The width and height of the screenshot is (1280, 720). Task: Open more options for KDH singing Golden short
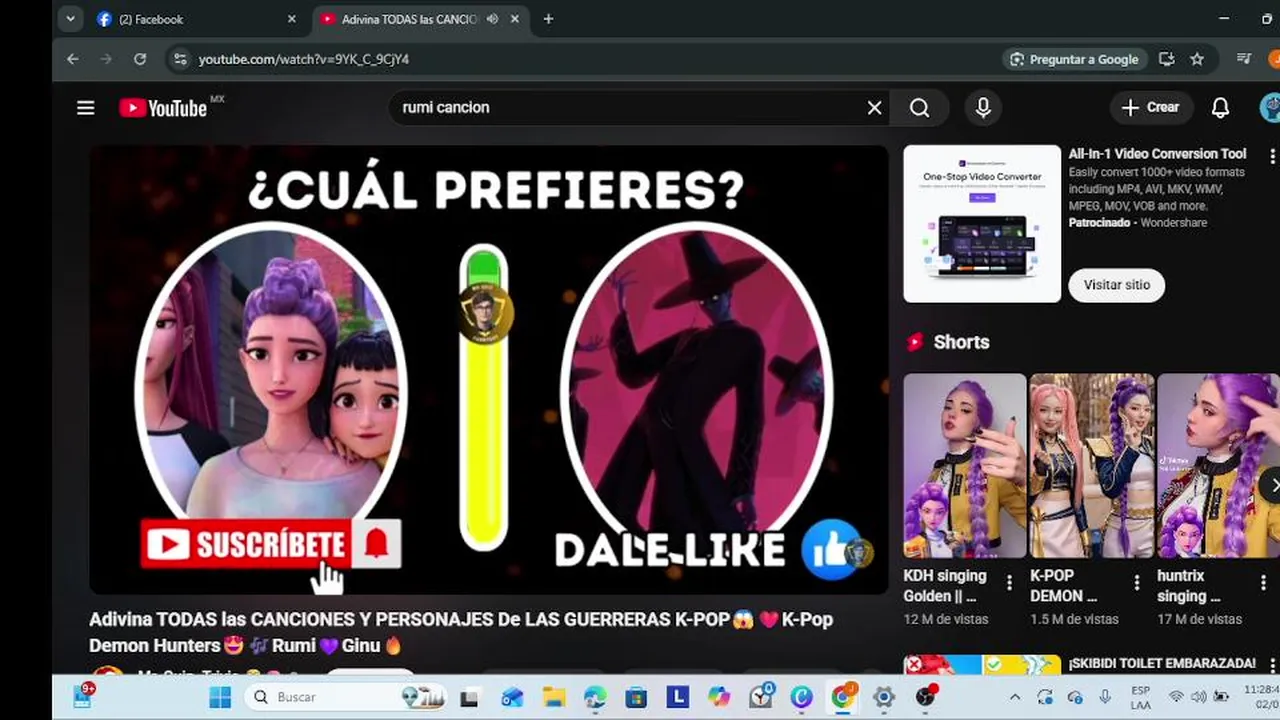click(x=1009, y=583)
